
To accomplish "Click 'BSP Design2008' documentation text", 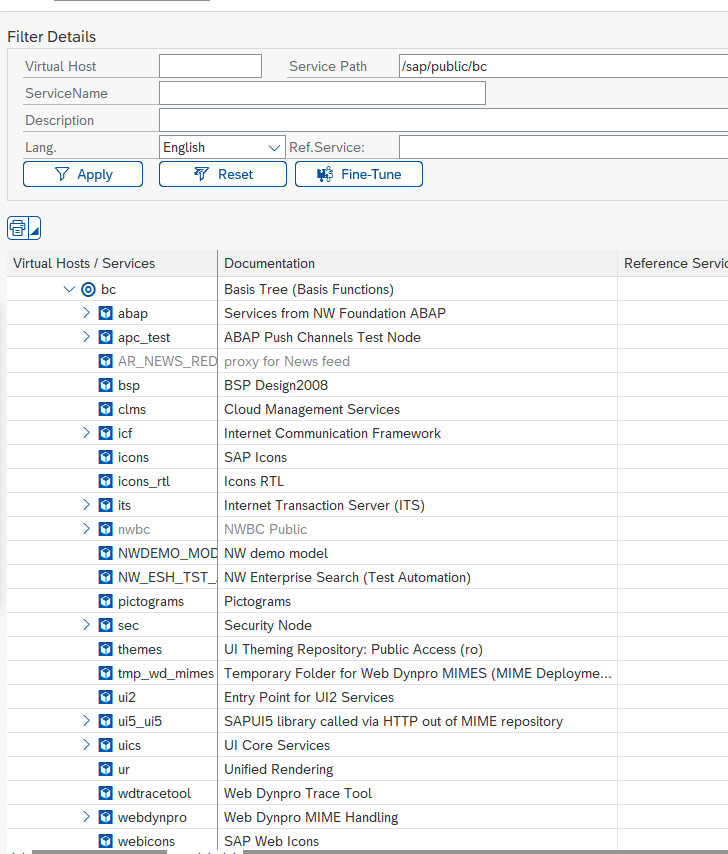I will [x=276, y=386].
